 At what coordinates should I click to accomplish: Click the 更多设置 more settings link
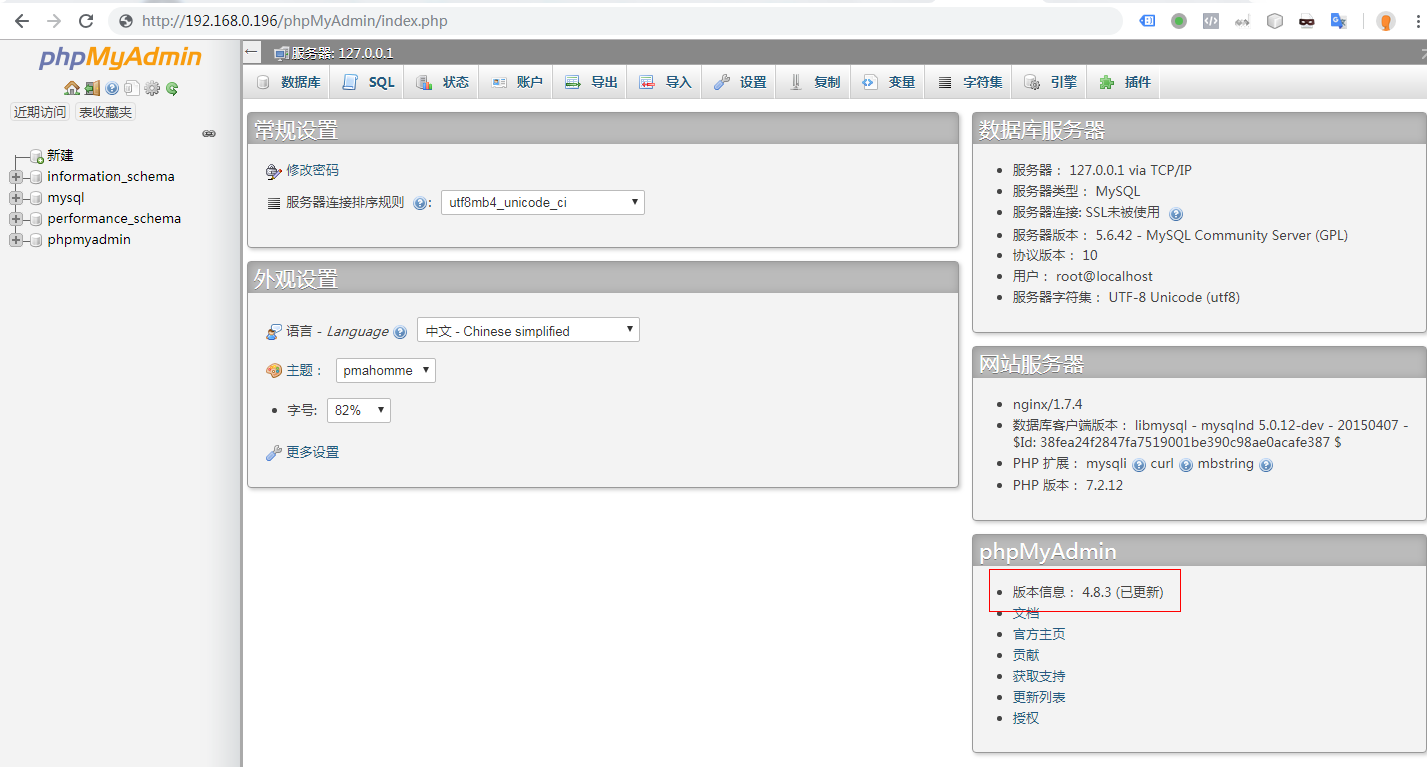[x=312, y=452]
